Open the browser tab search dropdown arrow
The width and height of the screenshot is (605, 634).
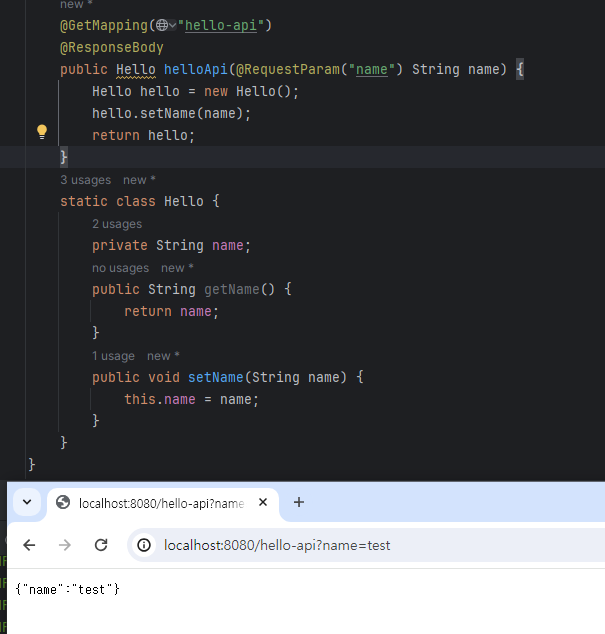point(27,502)
